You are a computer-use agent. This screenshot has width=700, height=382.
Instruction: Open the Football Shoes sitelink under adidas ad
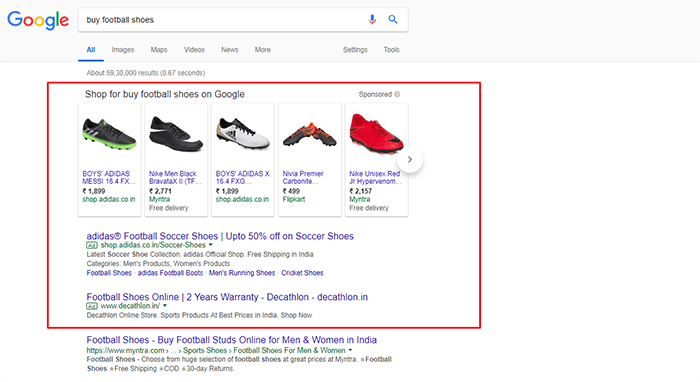tap(109, 273)
